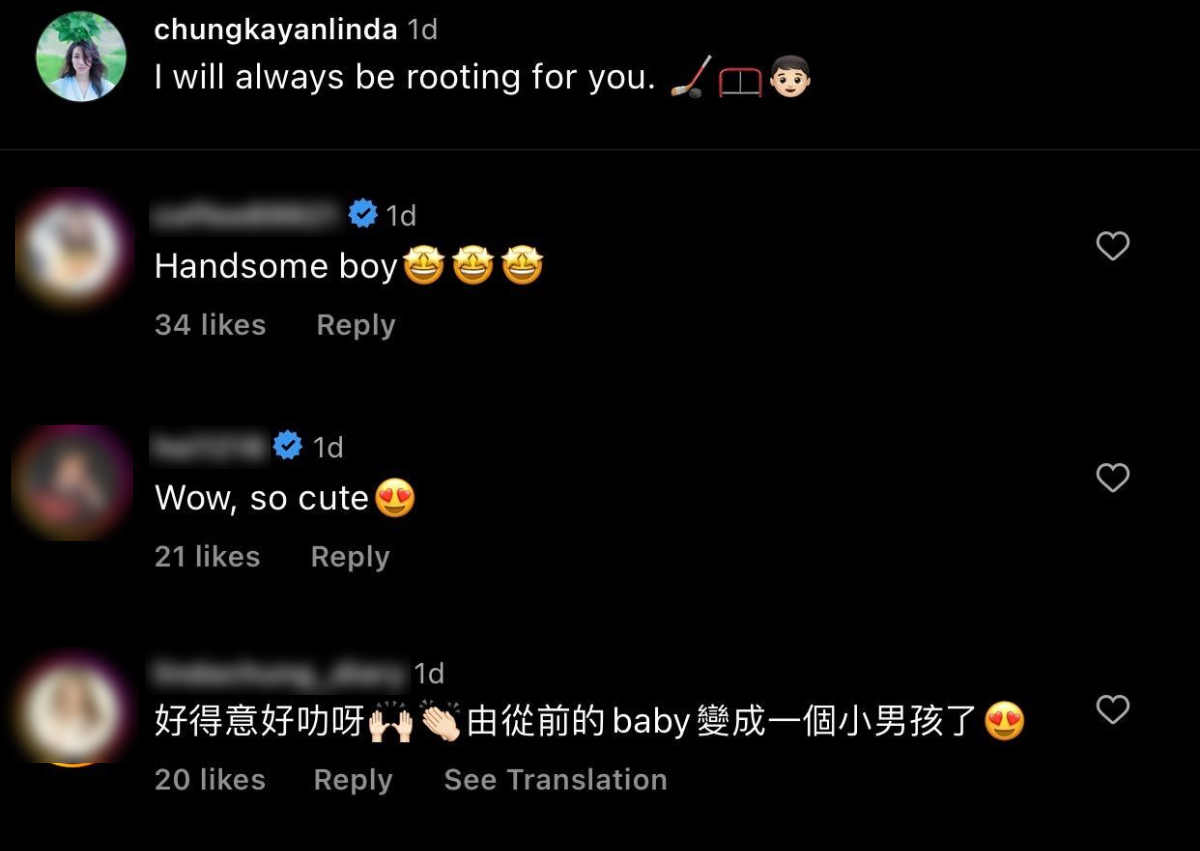Click the hockey stick emoji in caption
Image resolution: width=1200 pixels, height=851 pixels.
coord(691,77)
